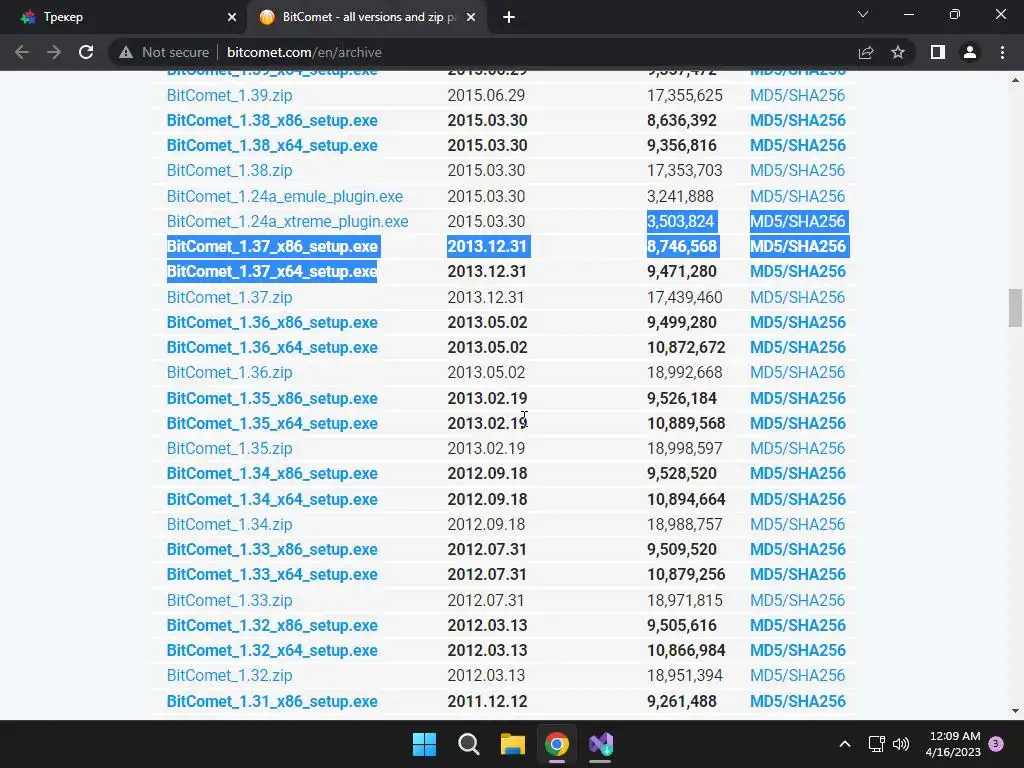Download BitComet_1.36_x64_setup.exe

click(x=272, y=347)
